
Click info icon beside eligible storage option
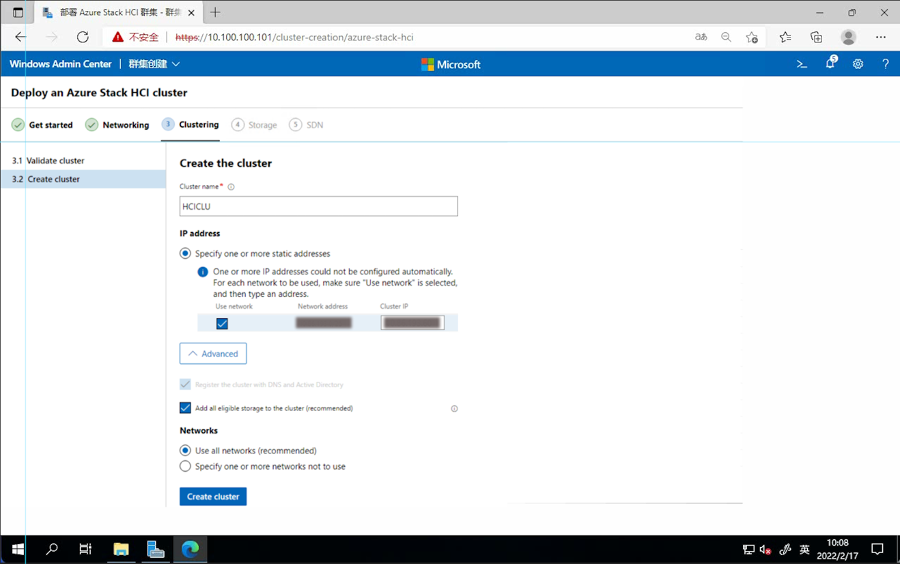click(454, 409)
